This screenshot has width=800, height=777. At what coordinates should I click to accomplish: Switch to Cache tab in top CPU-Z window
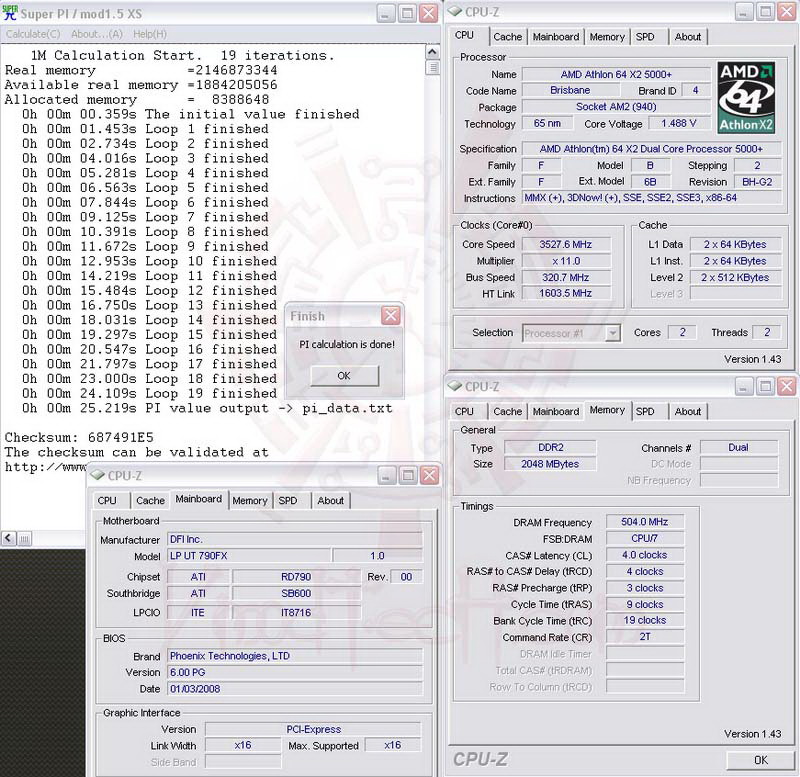pyautogui.click(x=508, y=37)
